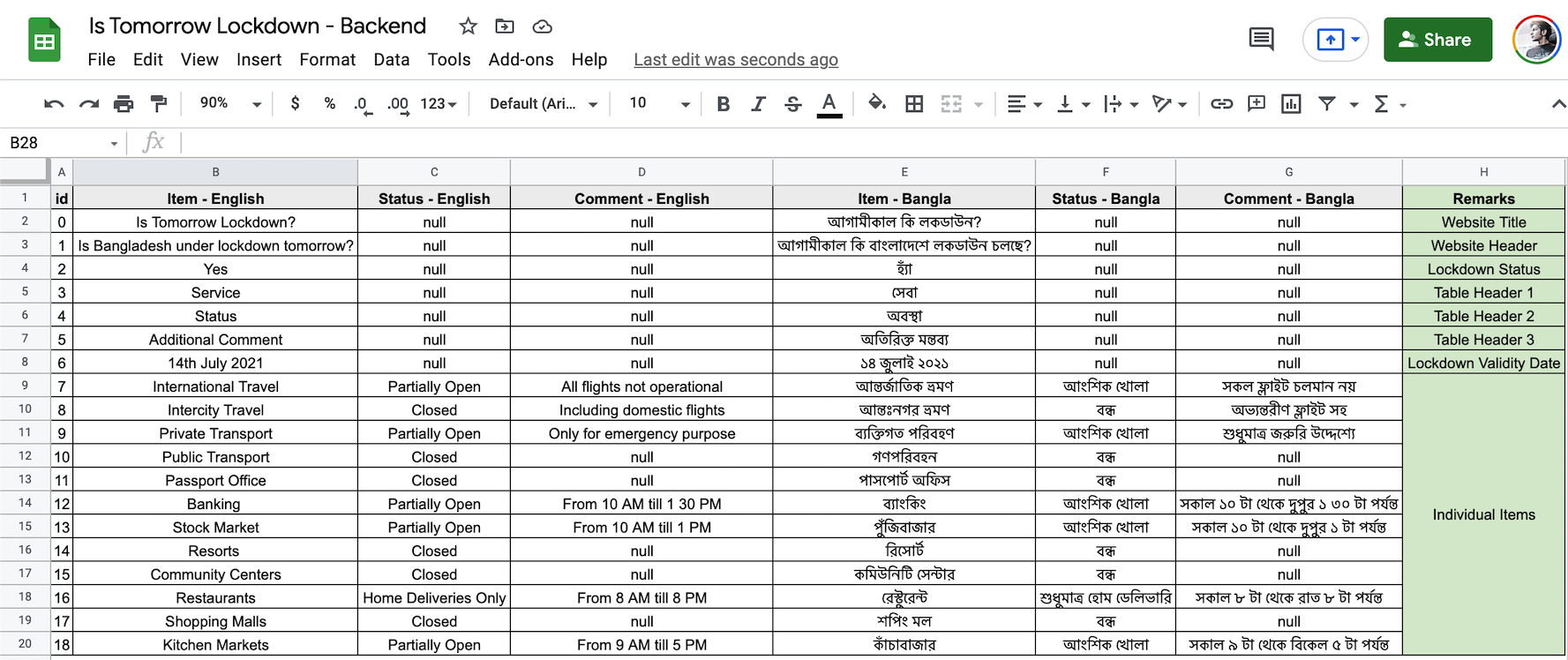The height and width of the screenshot is (660, 1568).
Task: Select the 'Home Deliveries Only' cell
Action: pos(434,597)
